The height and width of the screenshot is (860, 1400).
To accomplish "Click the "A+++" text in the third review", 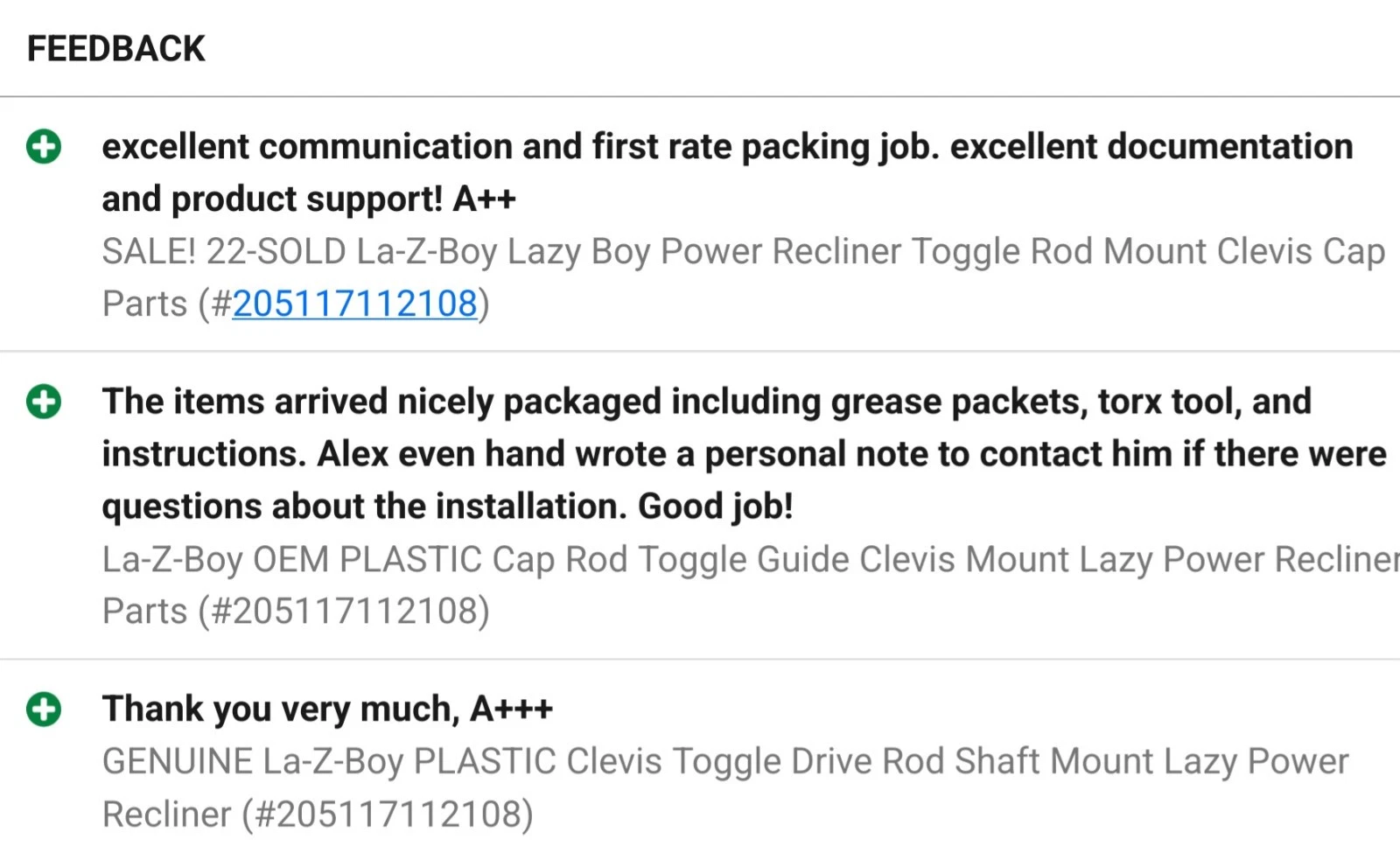I will (x=511, y=710).
